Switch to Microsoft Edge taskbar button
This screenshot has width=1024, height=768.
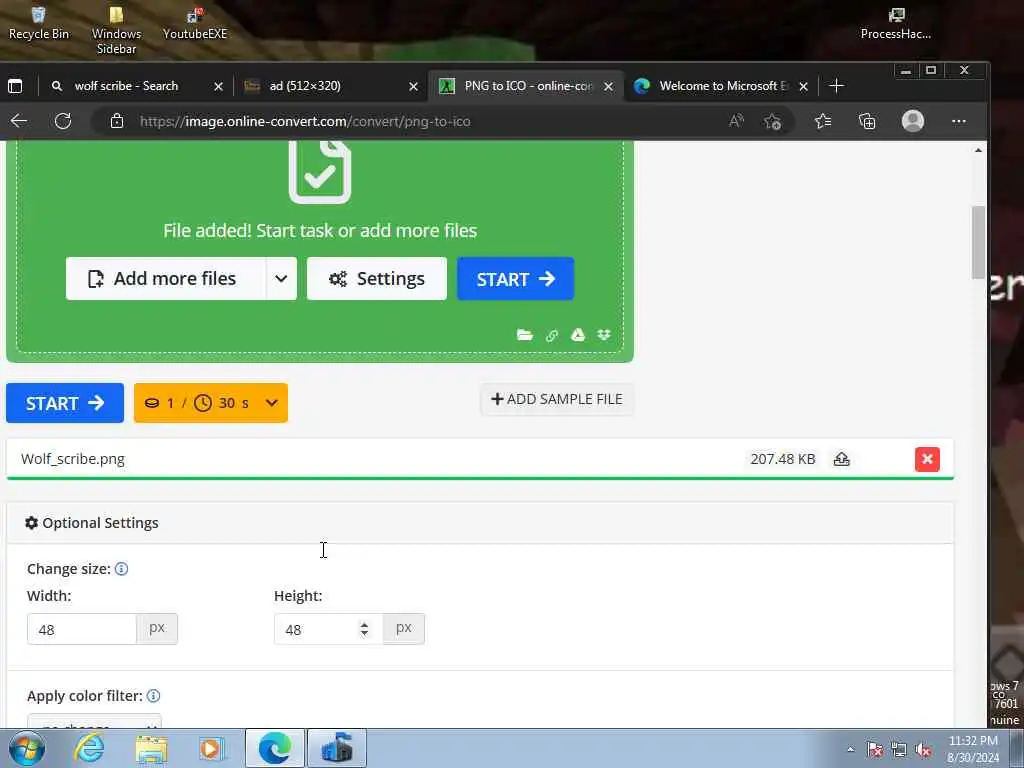(x=274, y=748)
